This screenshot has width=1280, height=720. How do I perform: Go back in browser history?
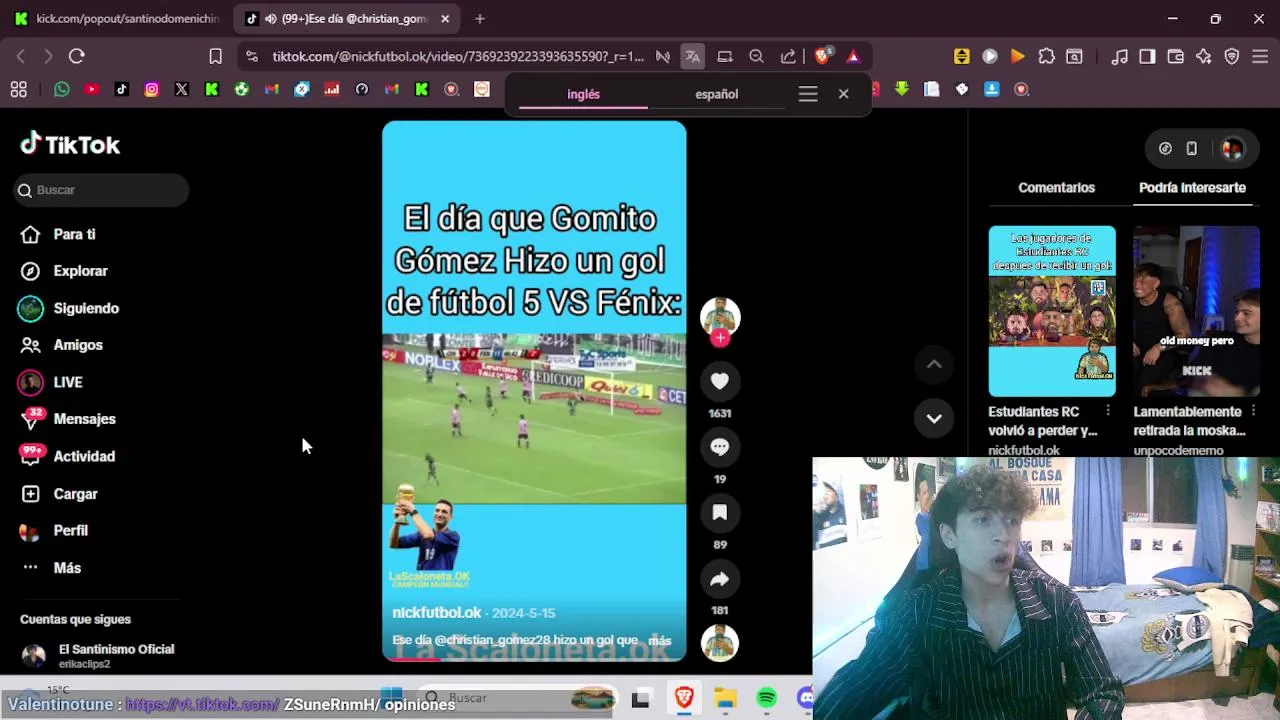21,56
